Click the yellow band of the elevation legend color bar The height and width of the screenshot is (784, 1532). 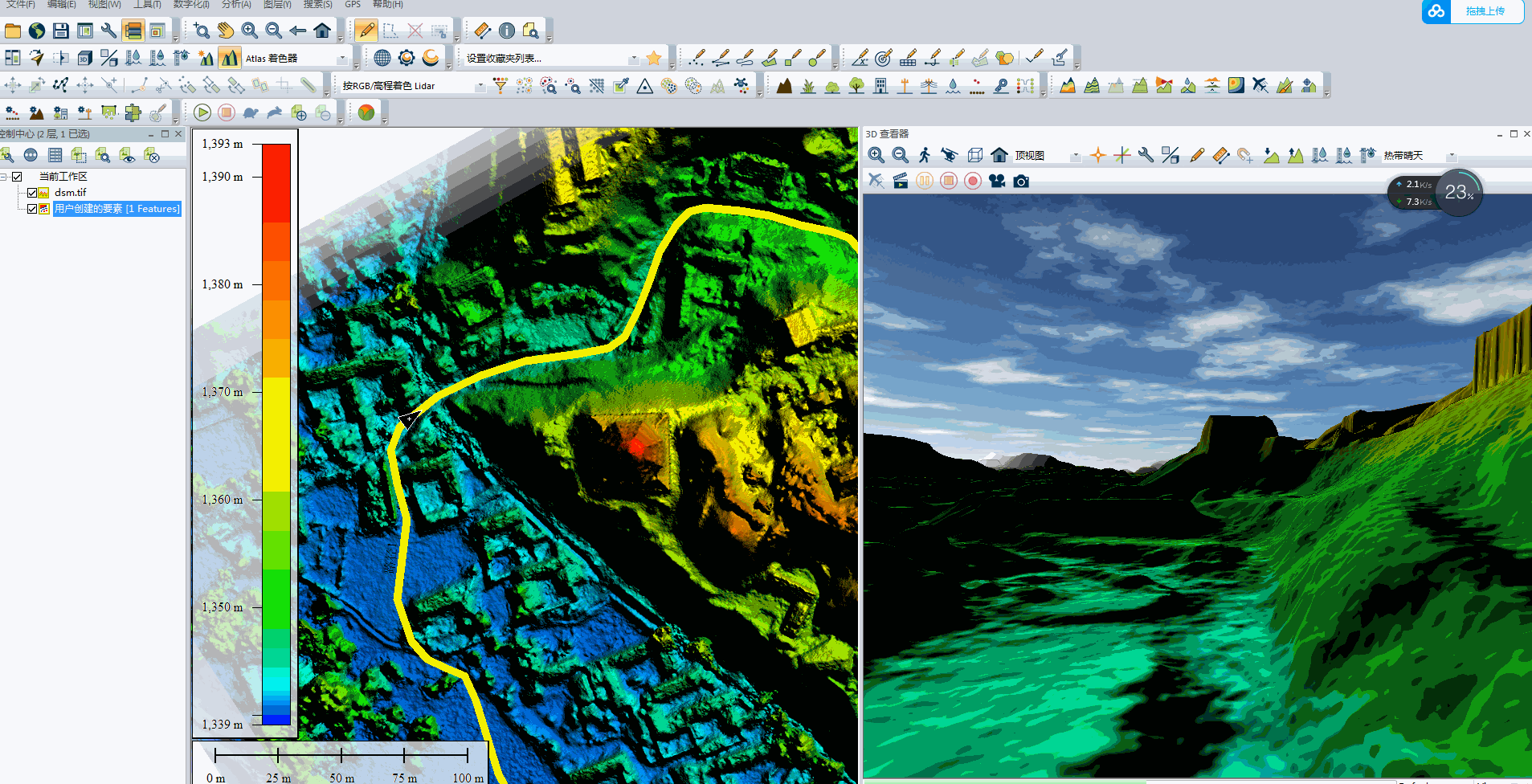tap(276, 434)
